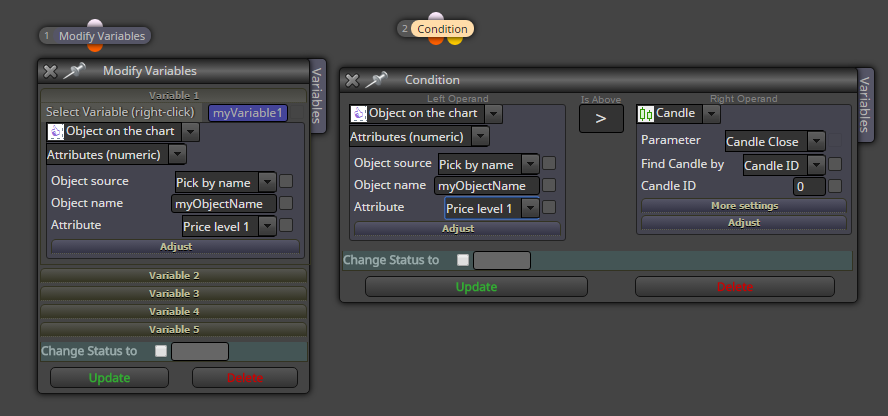
Task: Close the Modify Variables panel with X
Action: (50, 71)
